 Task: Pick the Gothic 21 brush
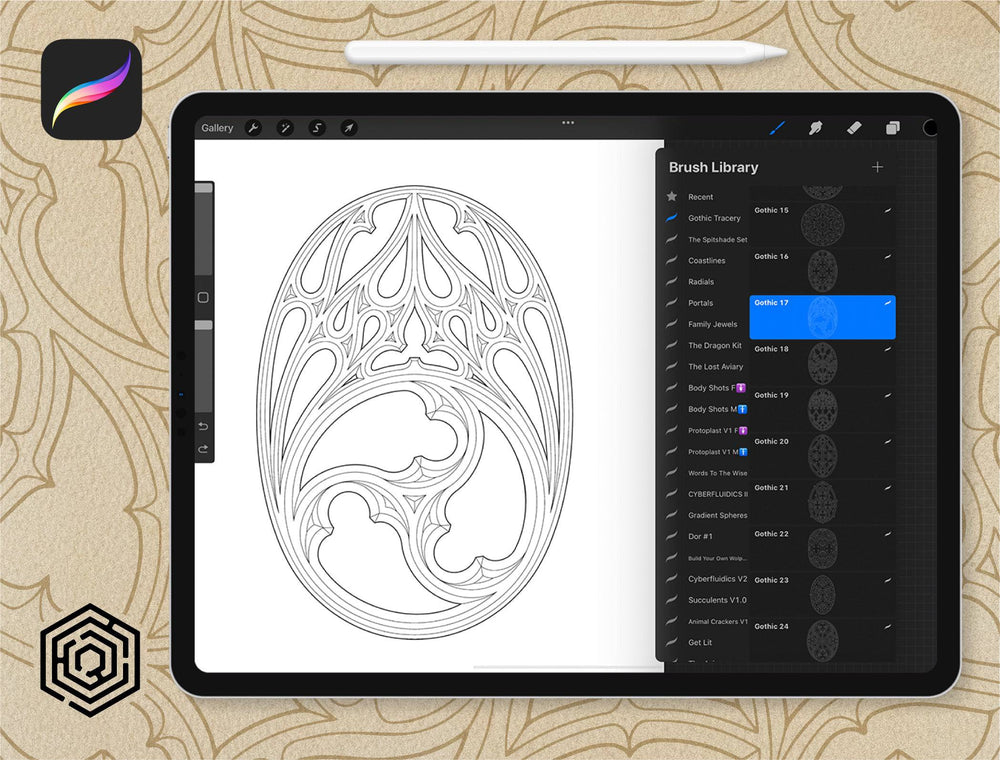[822, 501]
